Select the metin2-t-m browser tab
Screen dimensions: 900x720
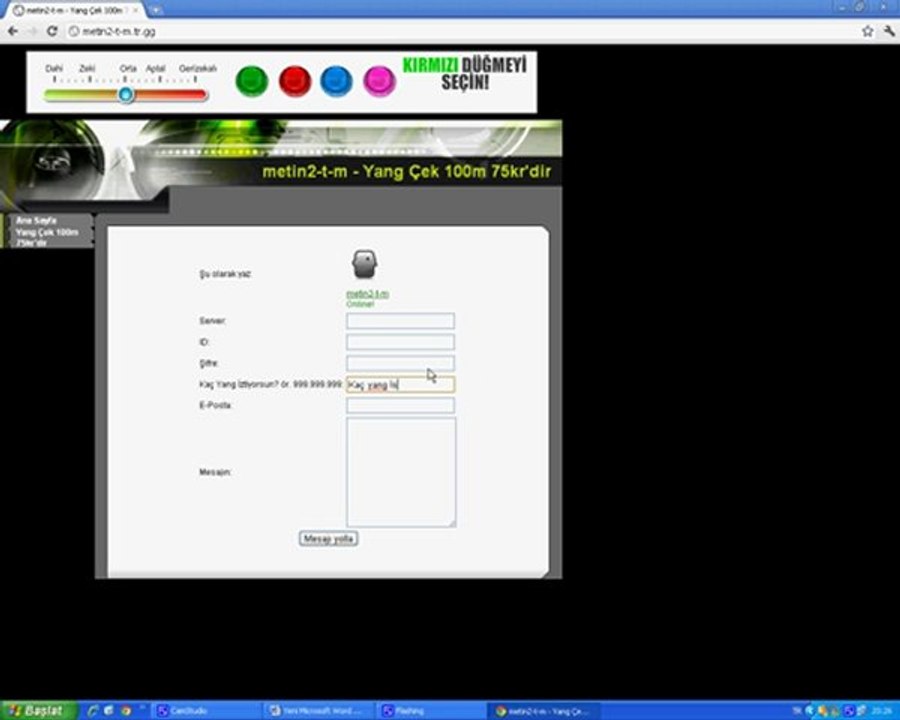tap(75, 10)
